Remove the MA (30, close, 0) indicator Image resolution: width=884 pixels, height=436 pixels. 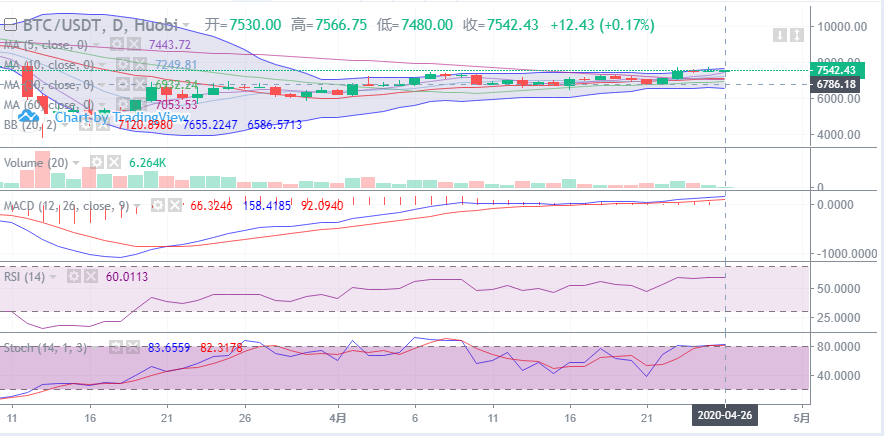tap(140, 85)
